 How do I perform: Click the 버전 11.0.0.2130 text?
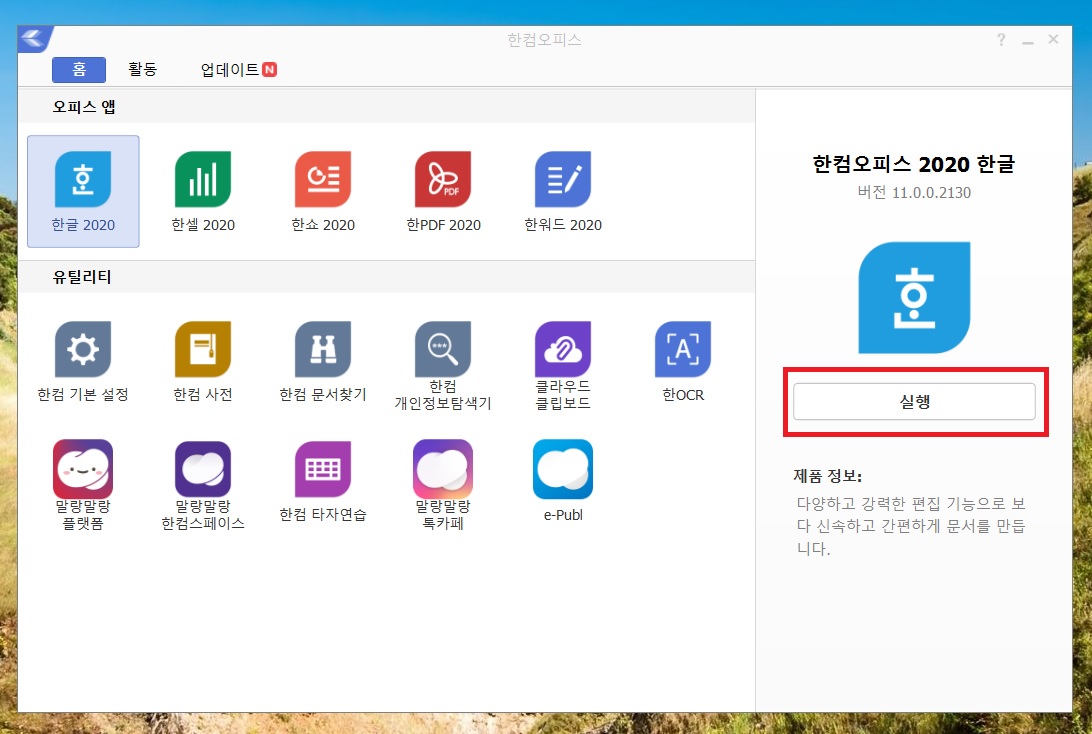[914, 193]
